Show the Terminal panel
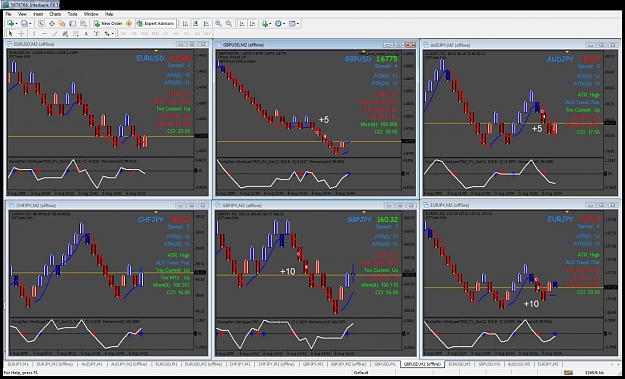The image size is (625, 379). pos(73,24)
